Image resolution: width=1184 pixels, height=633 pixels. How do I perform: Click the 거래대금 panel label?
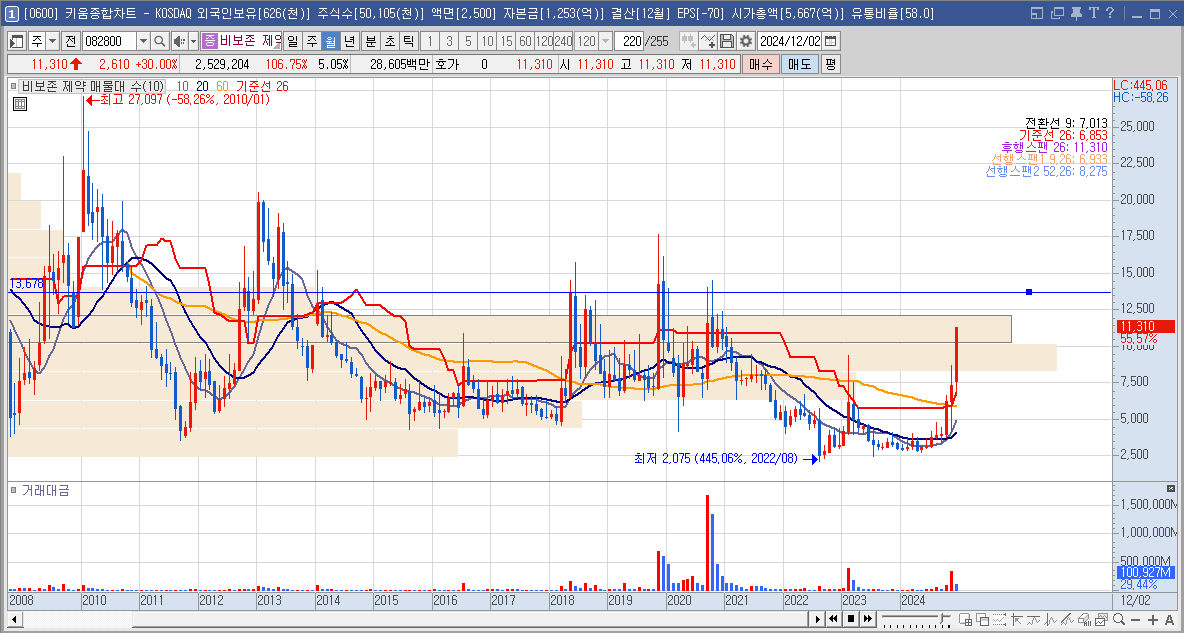pos(45,490)
